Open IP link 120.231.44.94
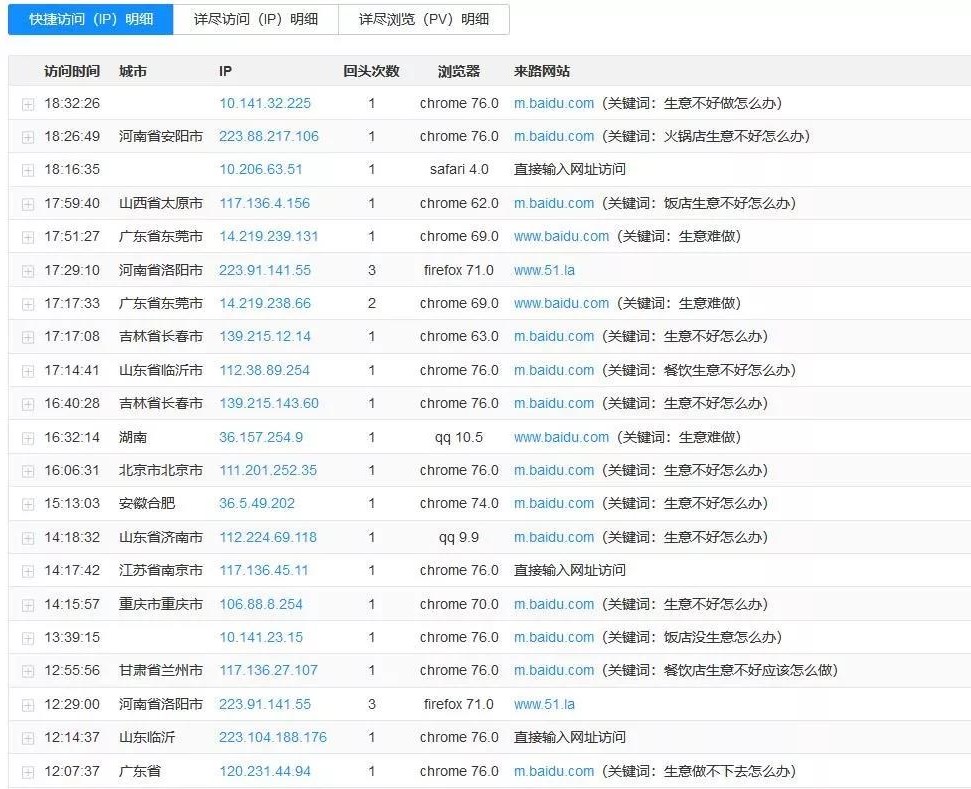The width and height of the screenshot is (971, 789). [265, 771]
